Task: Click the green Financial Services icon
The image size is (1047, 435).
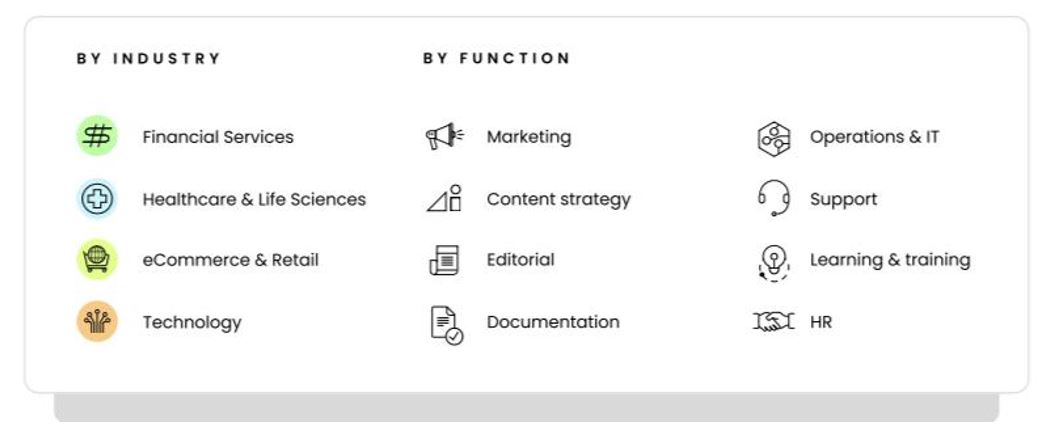Action: pyautogui.click(x=97, y=136)
